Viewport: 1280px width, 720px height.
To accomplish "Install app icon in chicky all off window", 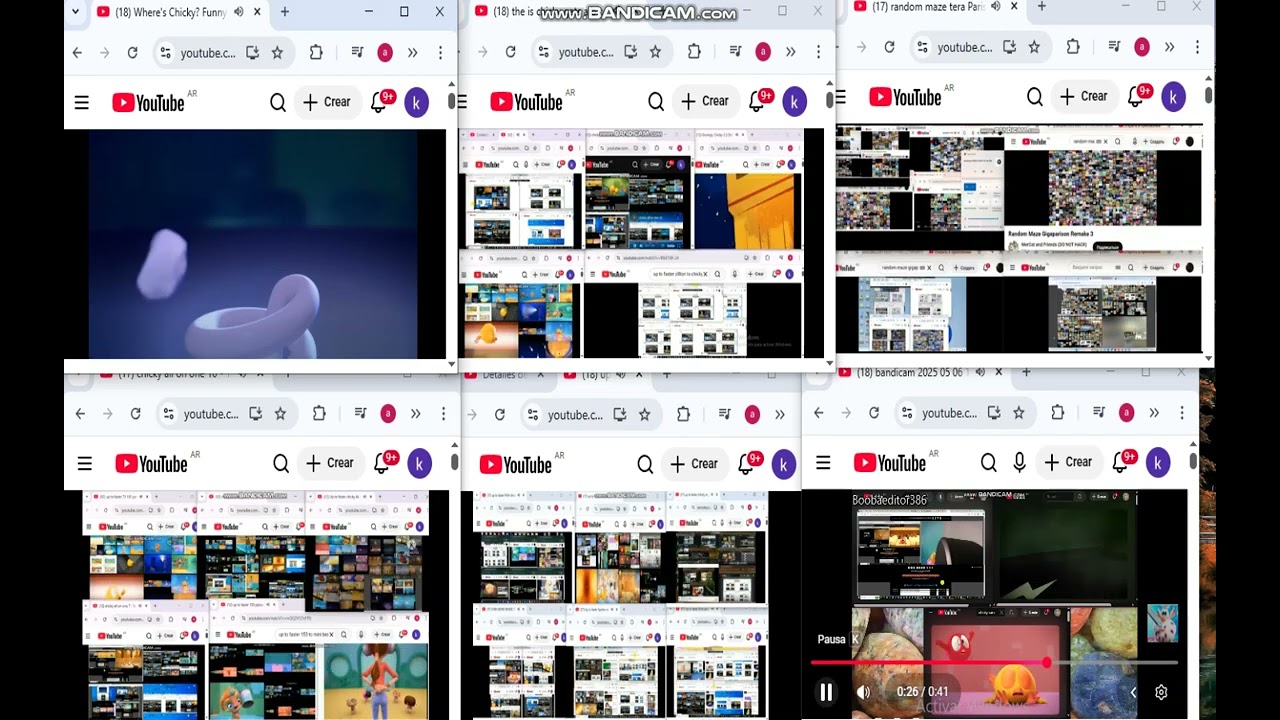I will 256,414.
